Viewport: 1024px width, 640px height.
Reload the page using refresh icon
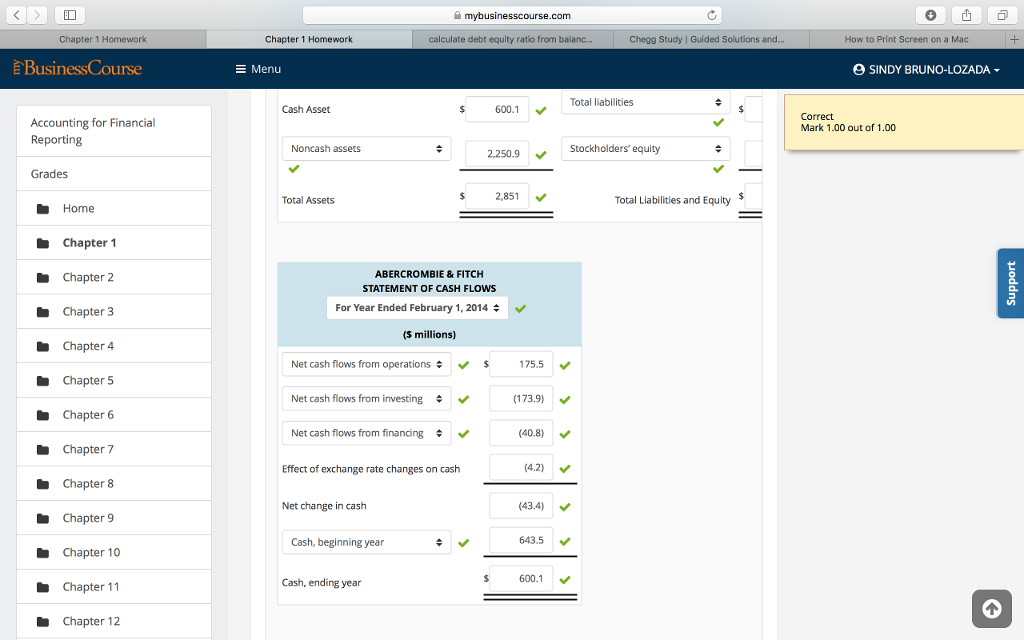tap(712, 15)
